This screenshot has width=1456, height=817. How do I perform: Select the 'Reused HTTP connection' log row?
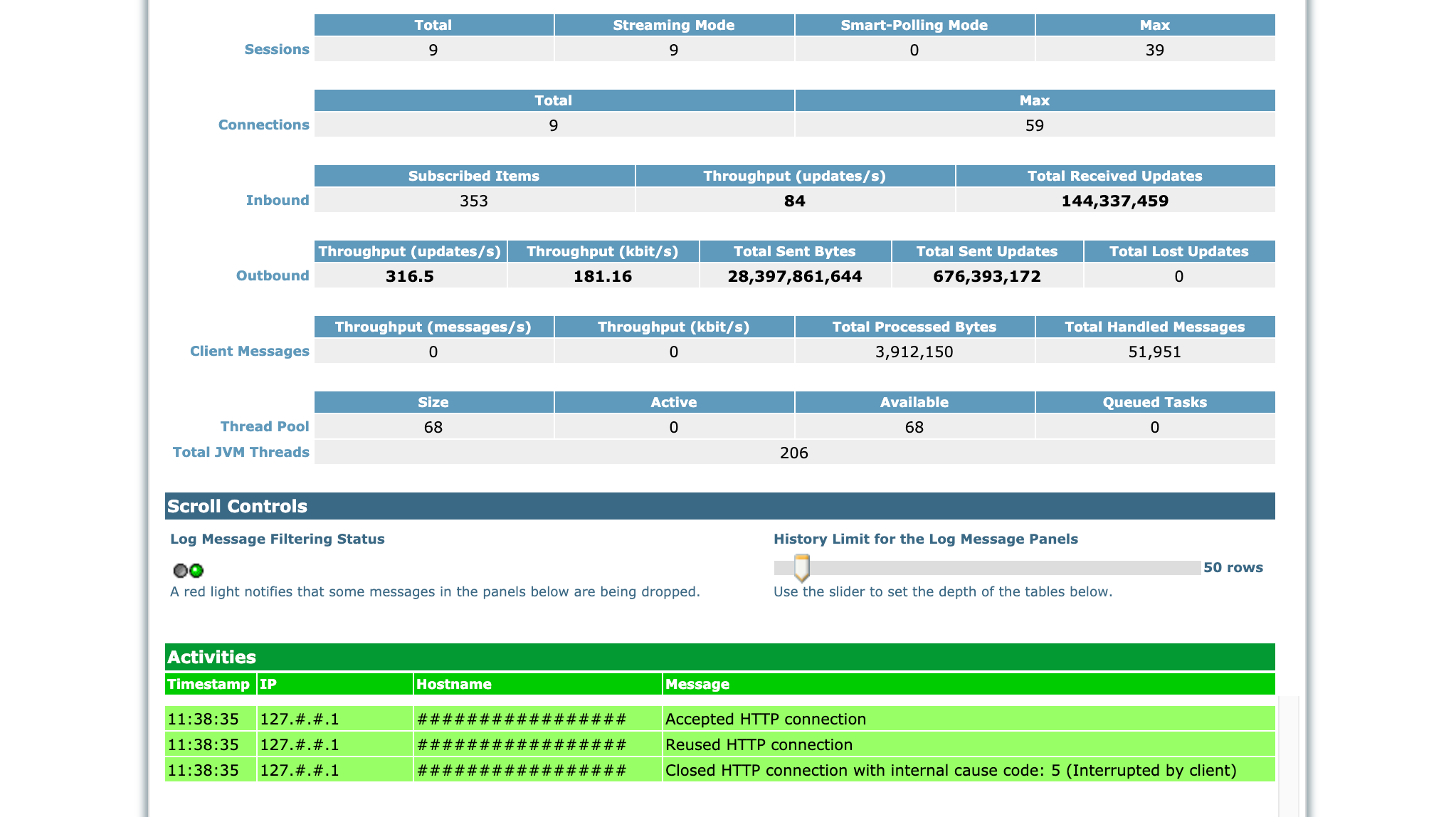click(x=759, y=744)
